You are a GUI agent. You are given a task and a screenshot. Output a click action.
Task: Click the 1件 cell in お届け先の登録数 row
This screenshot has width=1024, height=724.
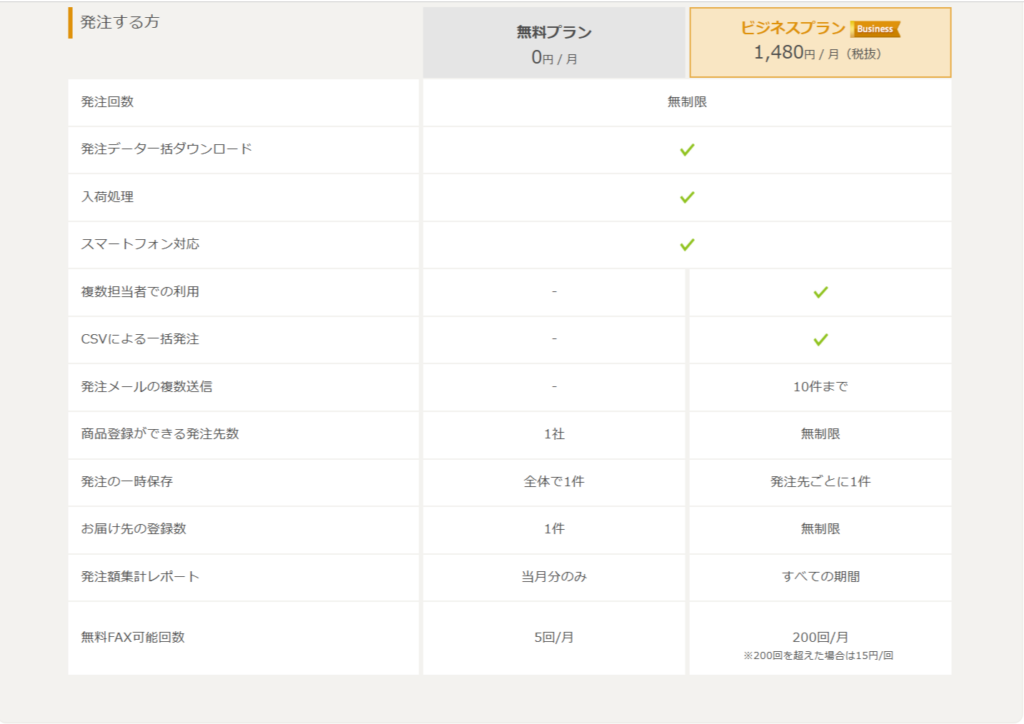[554, 529]
